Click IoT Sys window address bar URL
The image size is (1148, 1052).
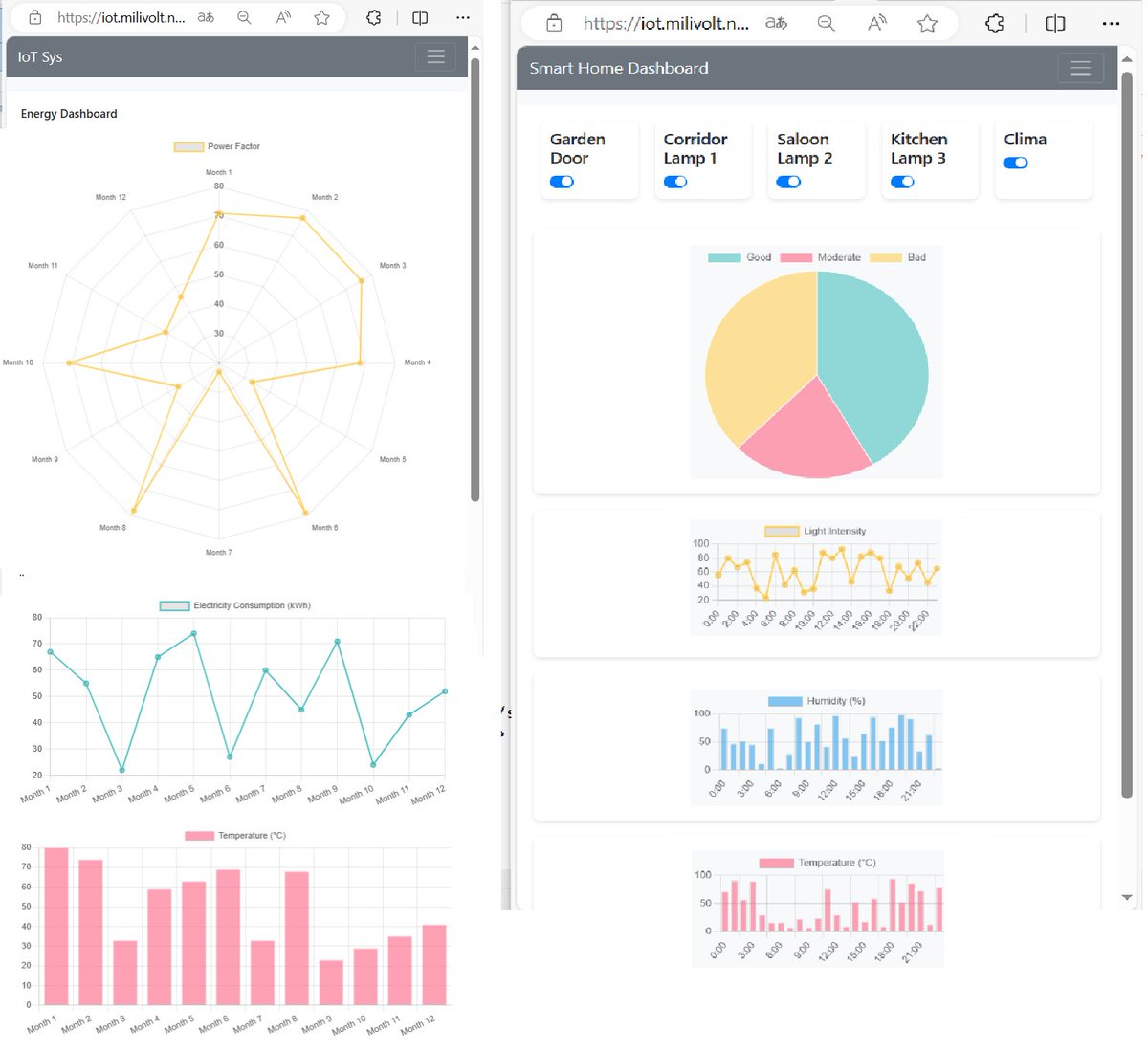[121, 17]
